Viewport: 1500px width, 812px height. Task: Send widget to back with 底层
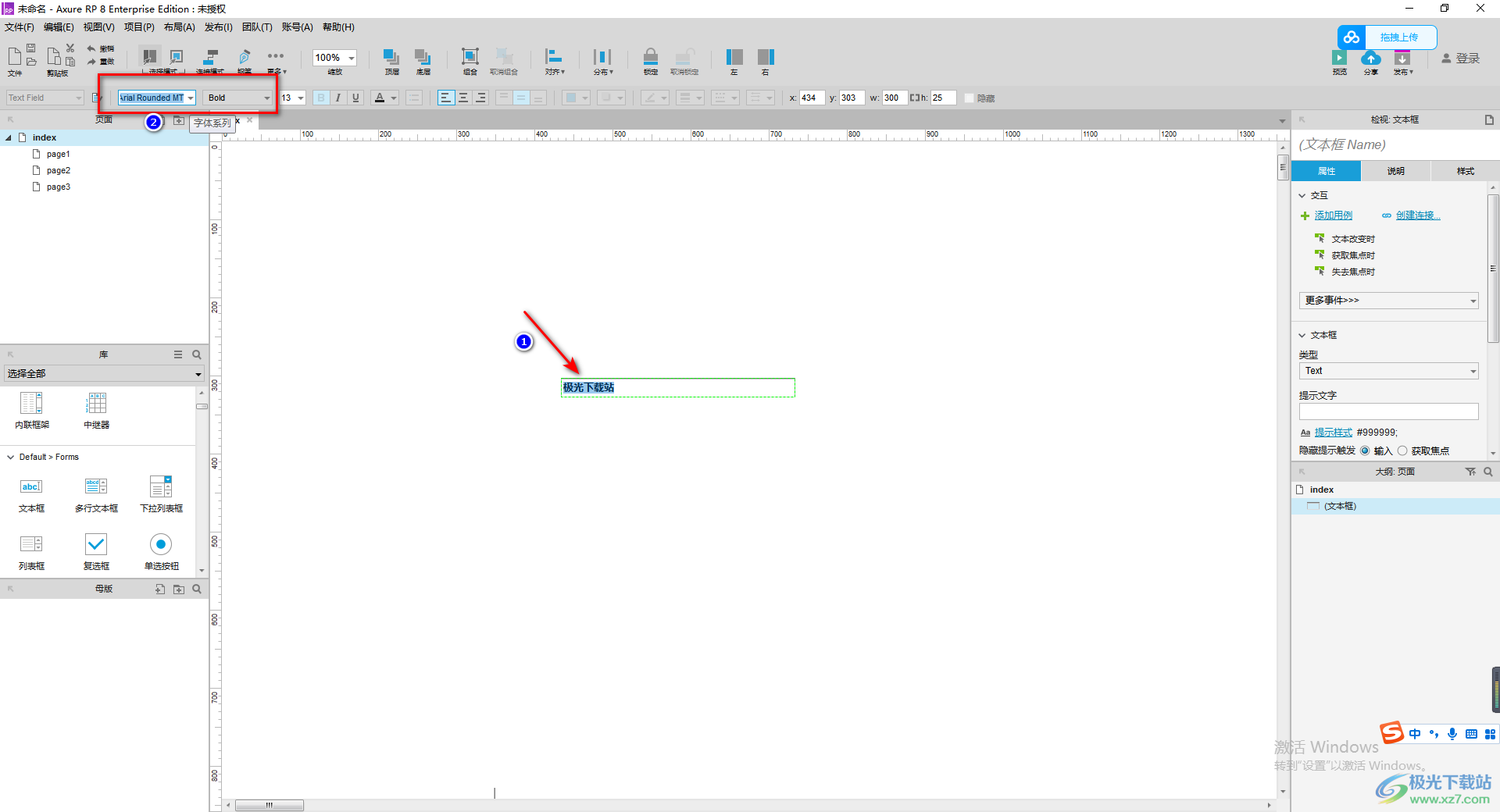pos(423,57)
